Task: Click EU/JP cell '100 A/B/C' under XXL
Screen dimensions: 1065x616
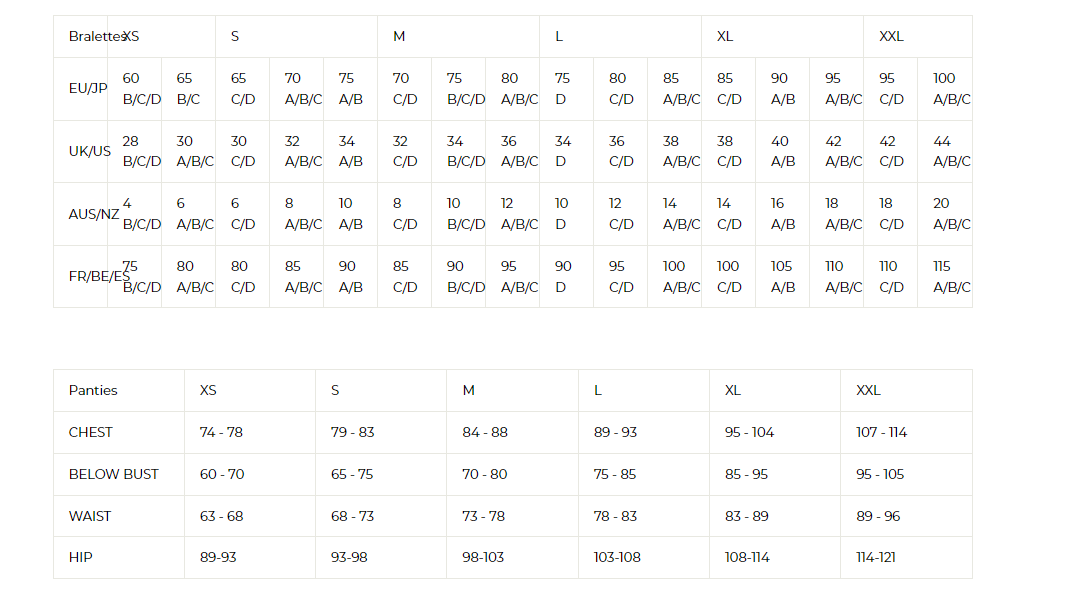Action: (945, 89)
